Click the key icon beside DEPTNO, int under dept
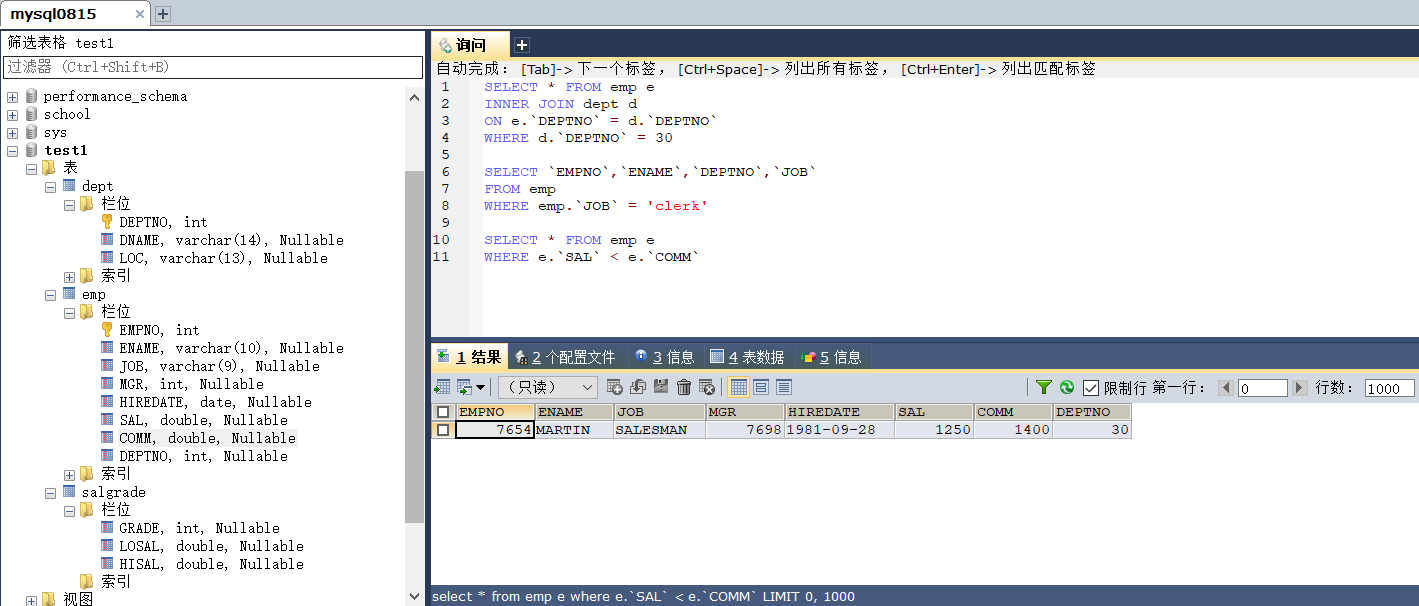The height and width of the screenshot is (606, 1419). point(107,222)
